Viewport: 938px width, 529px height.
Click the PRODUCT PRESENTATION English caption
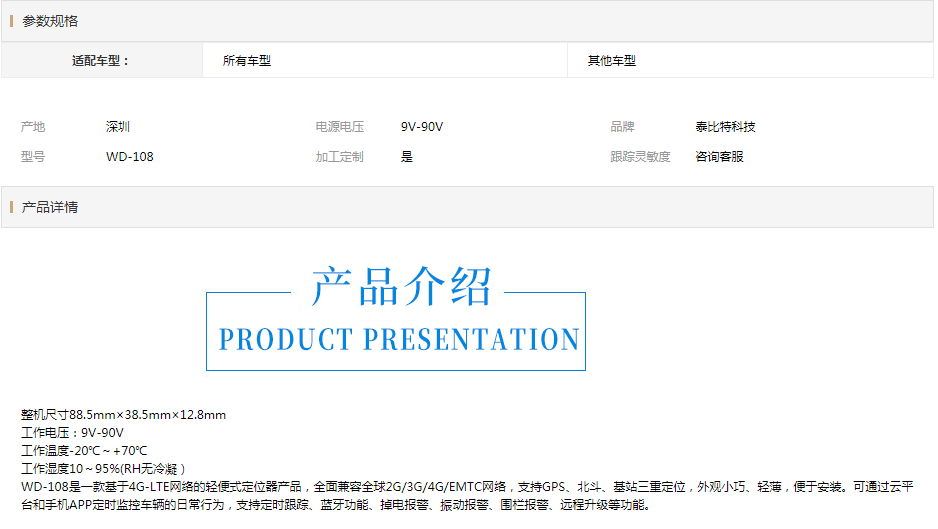coord(399,339)
